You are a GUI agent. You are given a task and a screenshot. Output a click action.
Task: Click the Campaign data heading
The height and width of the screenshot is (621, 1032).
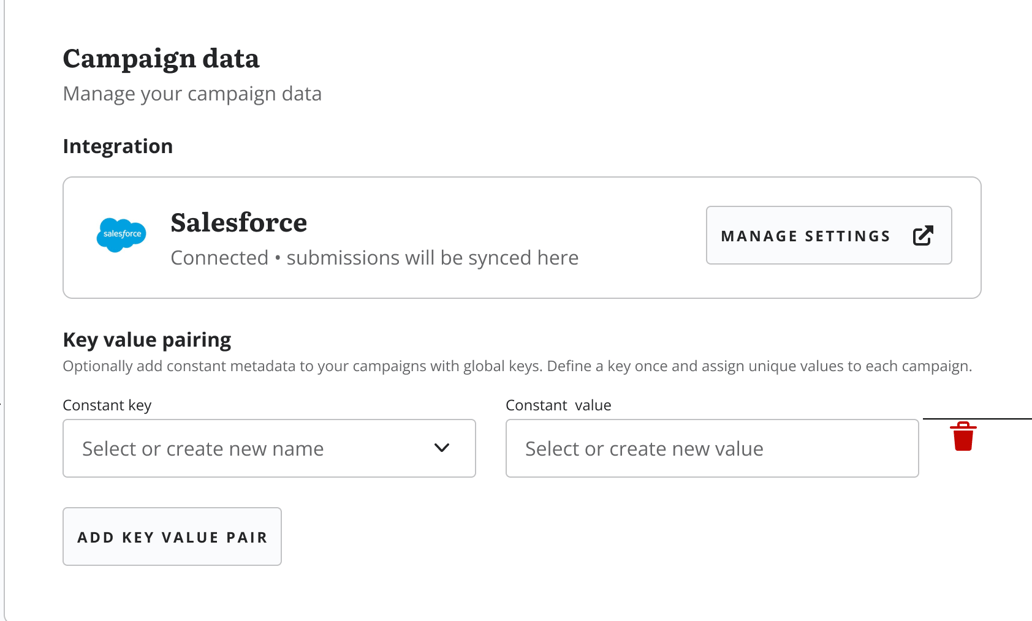tap(161, 59)
